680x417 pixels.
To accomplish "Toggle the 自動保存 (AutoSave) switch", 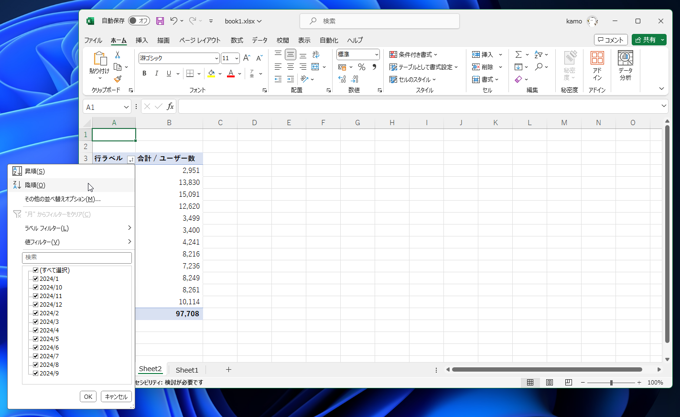I will [138, 21].
